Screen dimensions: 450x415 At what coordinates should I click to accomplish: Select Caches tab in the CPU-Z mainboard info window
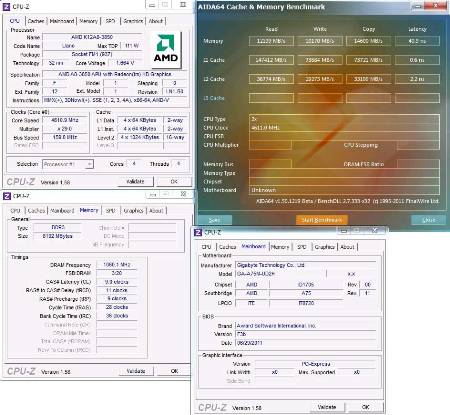point(227,247)
